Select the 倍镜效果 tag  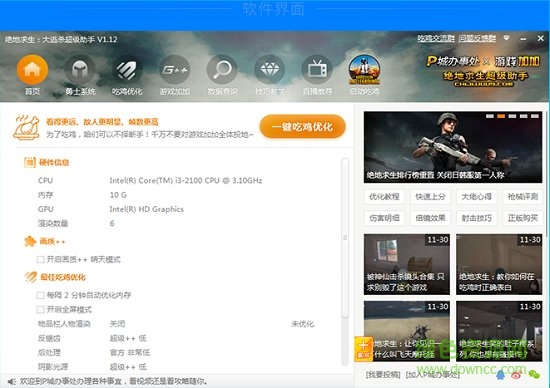(430, 218)
